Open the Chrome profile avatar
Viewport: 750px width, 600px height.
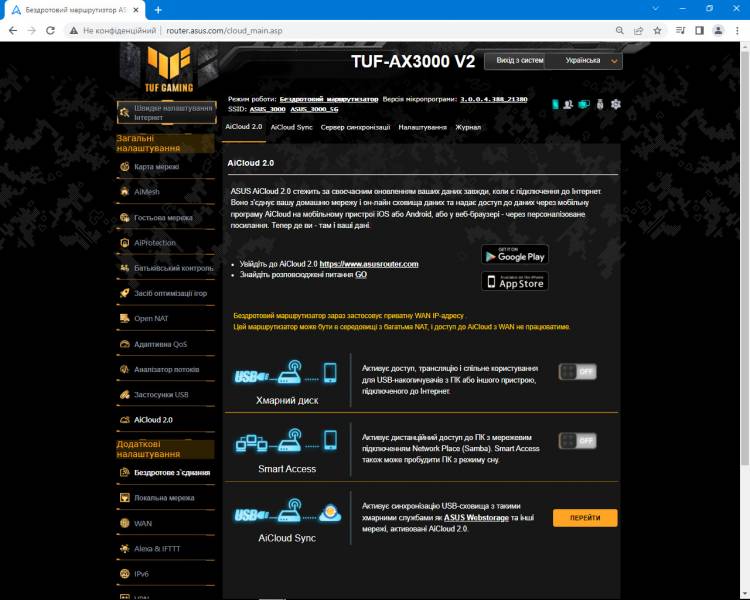[x=718, y=31]
